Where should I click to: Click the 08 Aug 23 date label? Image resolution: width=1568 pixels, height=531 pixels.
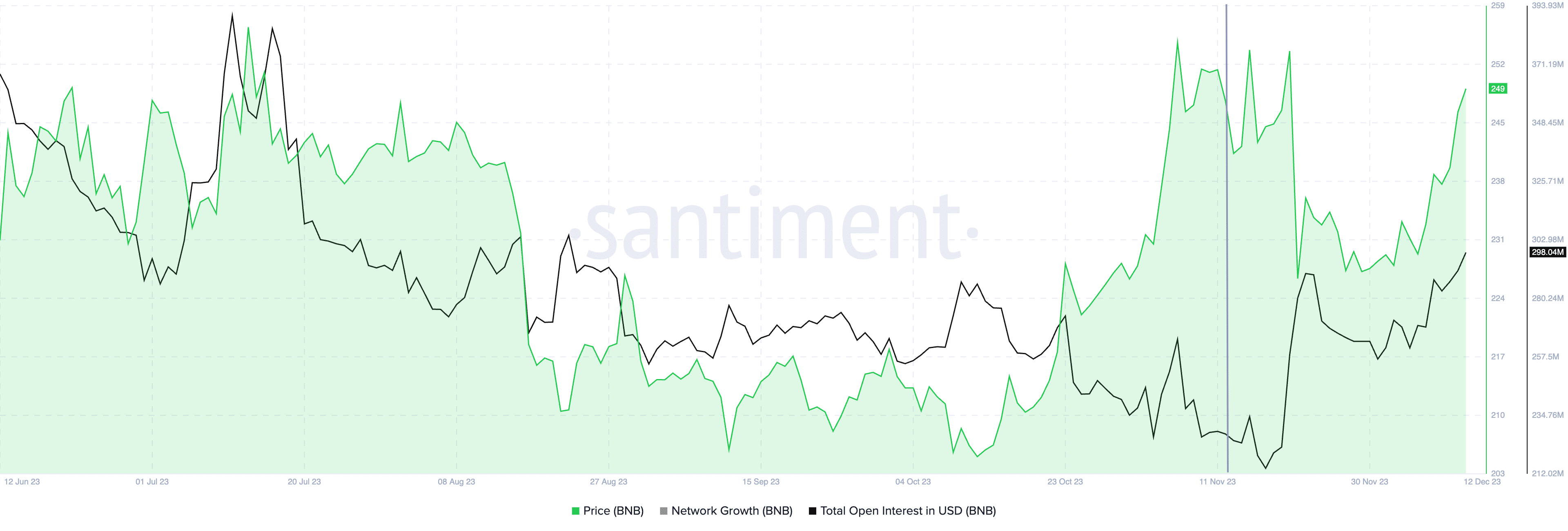click(457, 482)
